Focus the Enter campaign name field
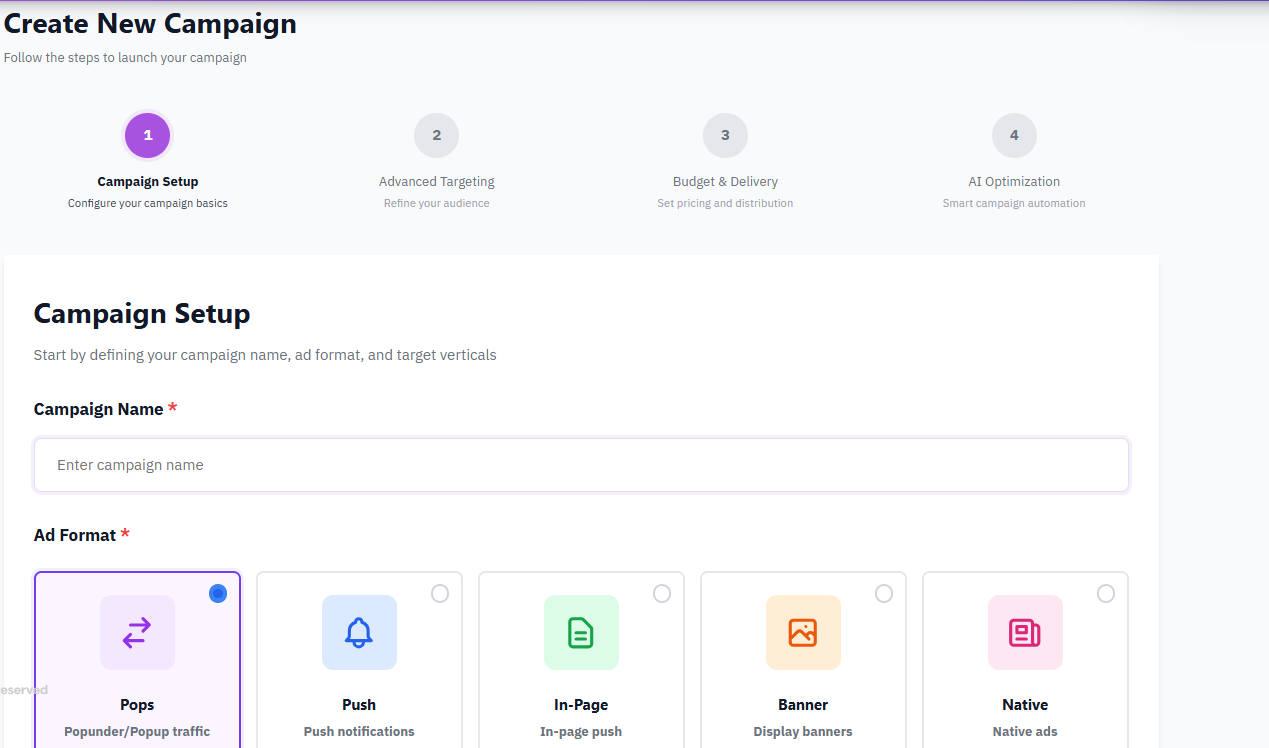 pos(581,465)
